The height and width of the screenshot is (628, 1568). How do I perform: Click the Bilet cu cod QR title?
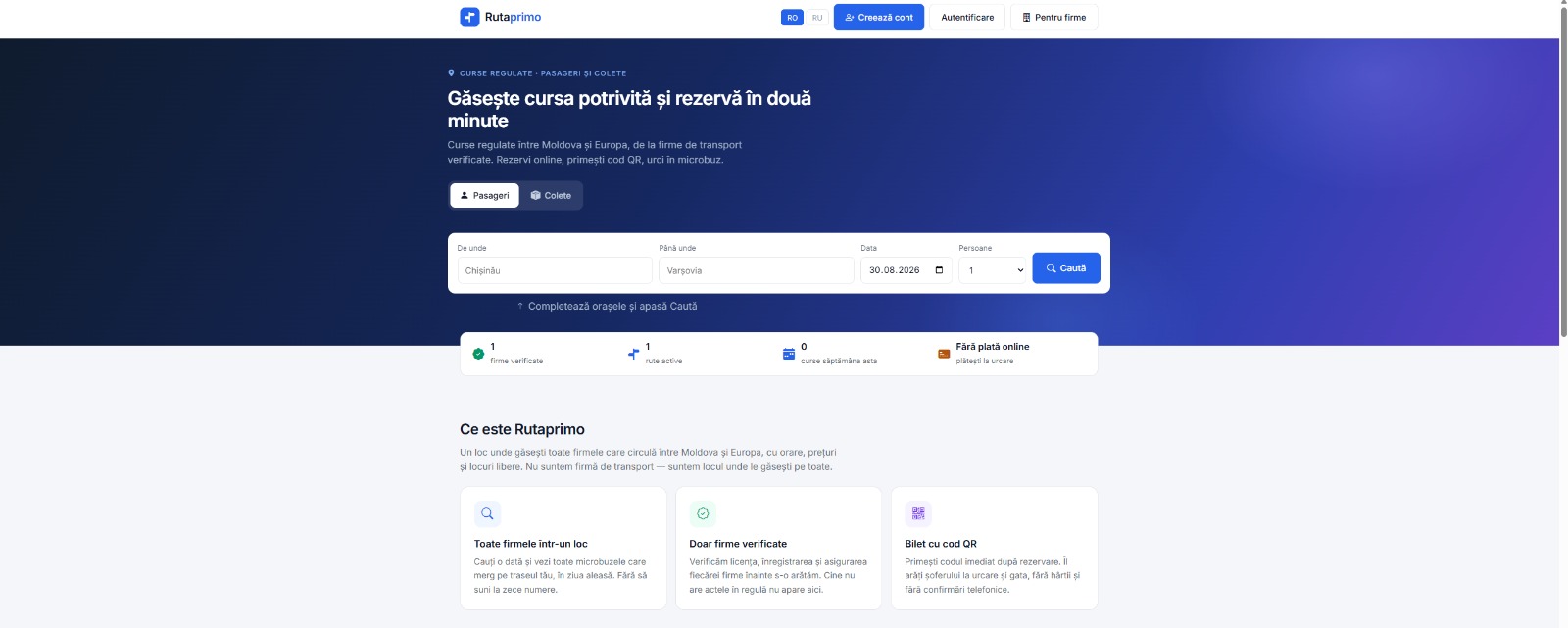pos(941,544)
